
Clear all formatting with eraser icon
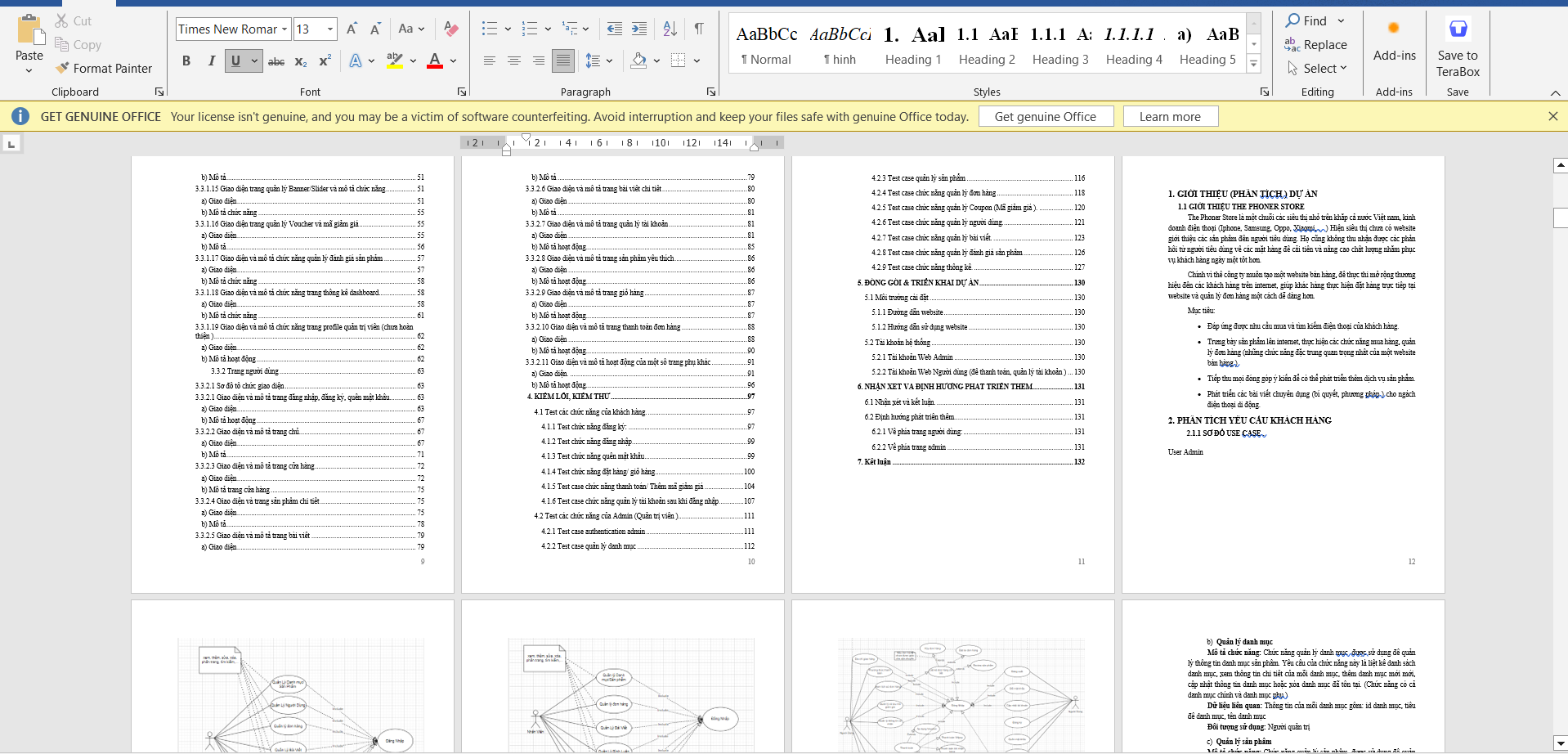450,29
